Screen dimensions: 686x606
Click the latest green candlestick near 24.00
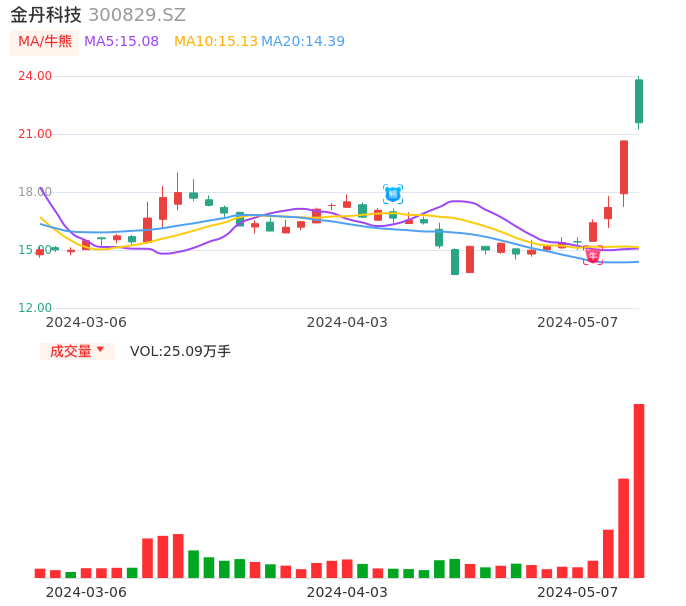coord(639,102)
